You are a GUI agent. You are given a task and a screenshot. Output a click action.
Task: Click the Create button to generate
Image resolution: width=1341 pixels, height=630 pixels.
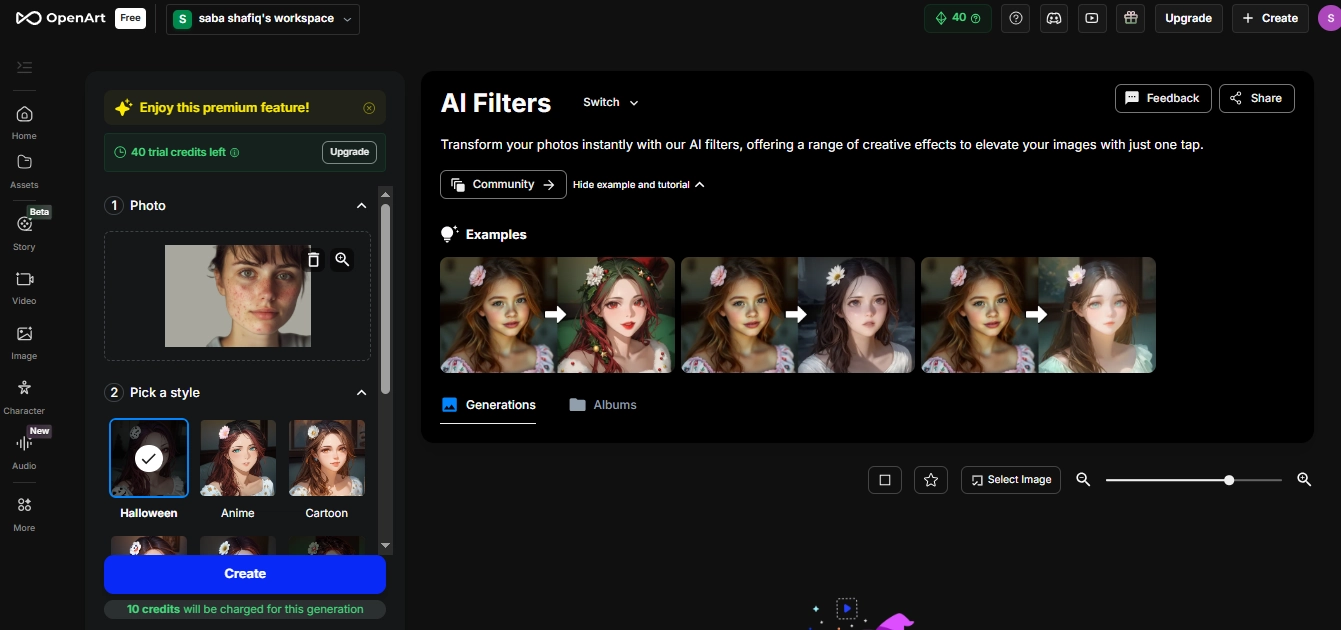click(x=244, y=573)
